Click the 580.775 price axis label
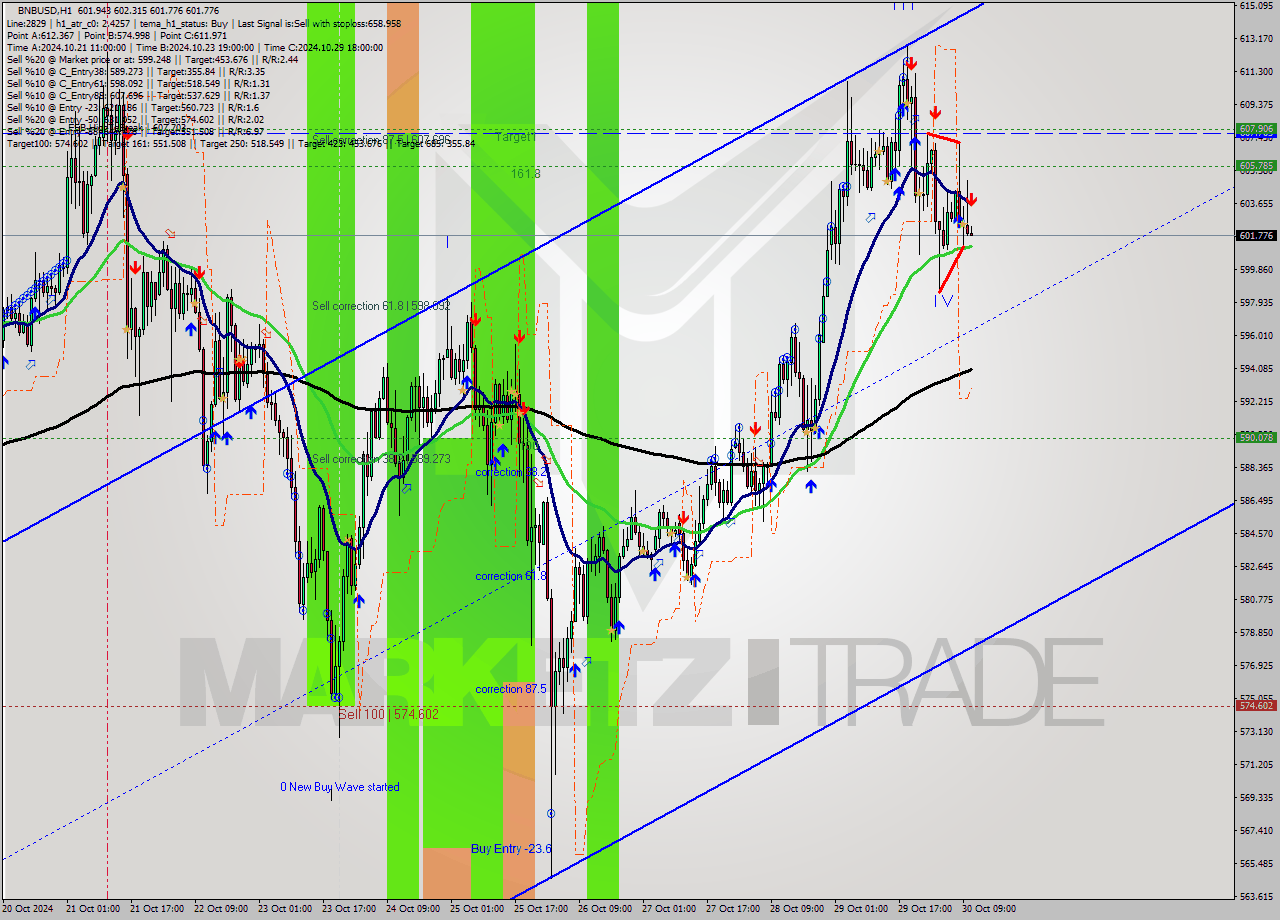 click(1255, 600)
